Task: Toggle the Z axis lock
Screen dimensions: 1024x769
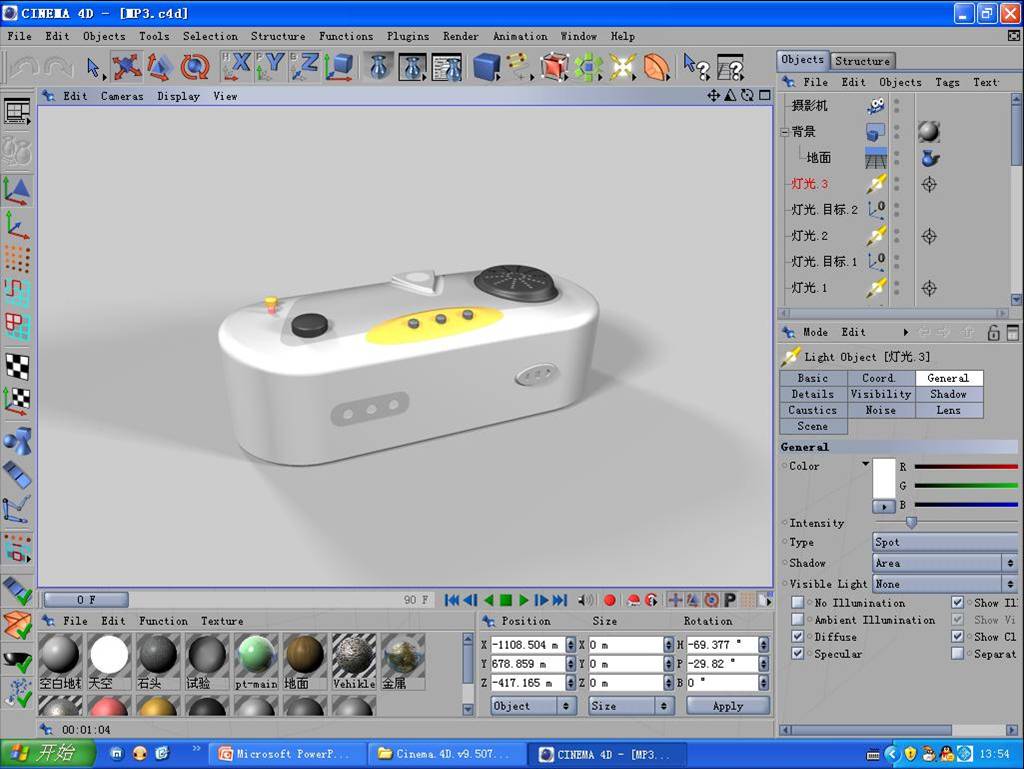Action: pyautogui.click(x=304, y=67)
